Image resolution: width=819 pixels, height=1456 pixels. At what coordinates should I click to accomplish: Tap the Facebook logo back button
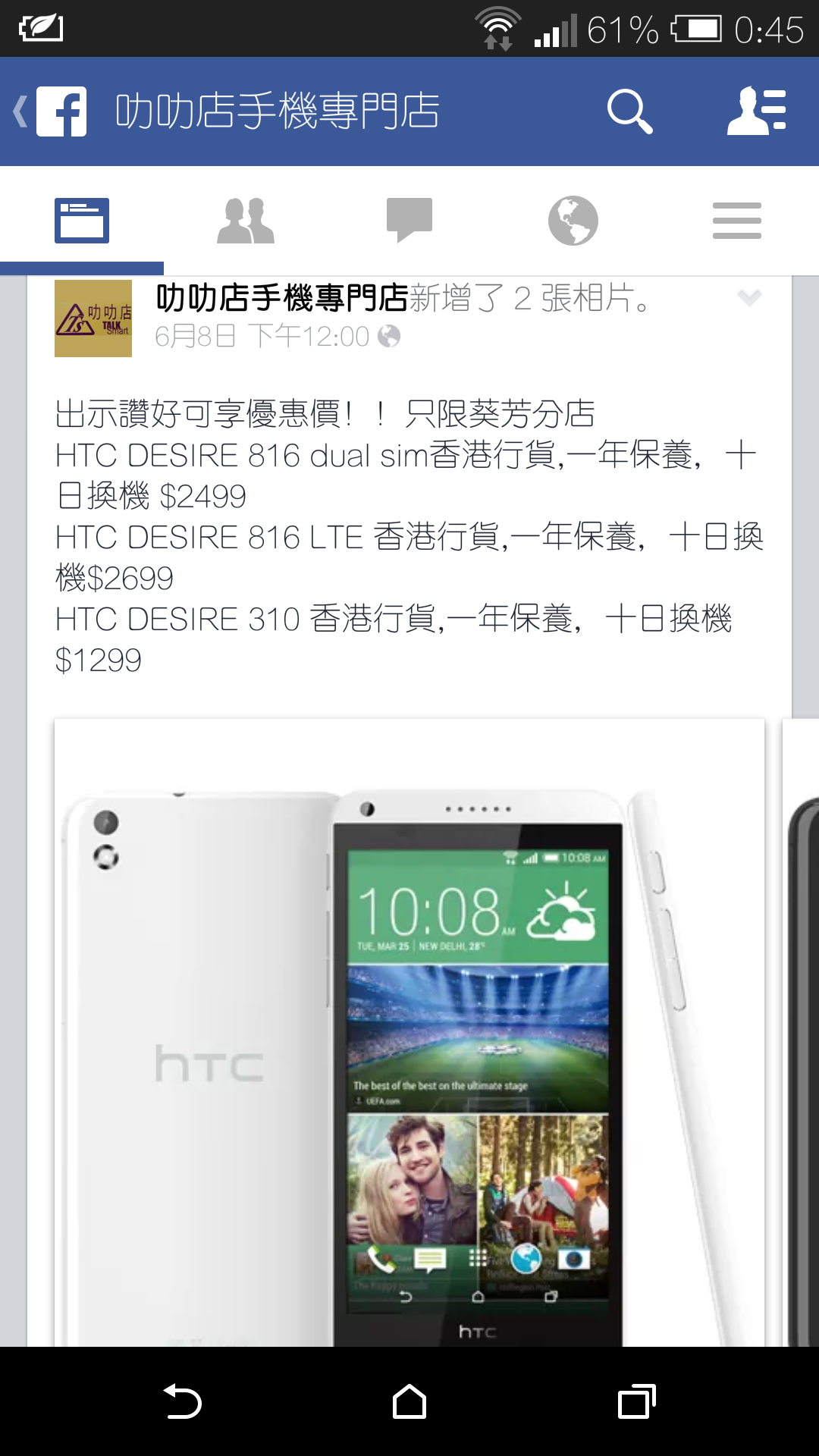tap(50, 111)
